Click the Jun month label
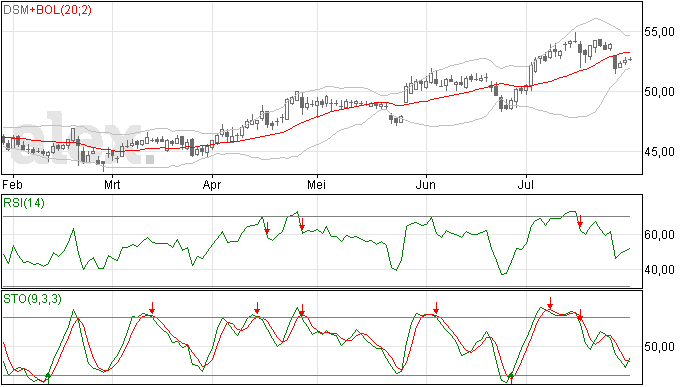 (426, 184)
